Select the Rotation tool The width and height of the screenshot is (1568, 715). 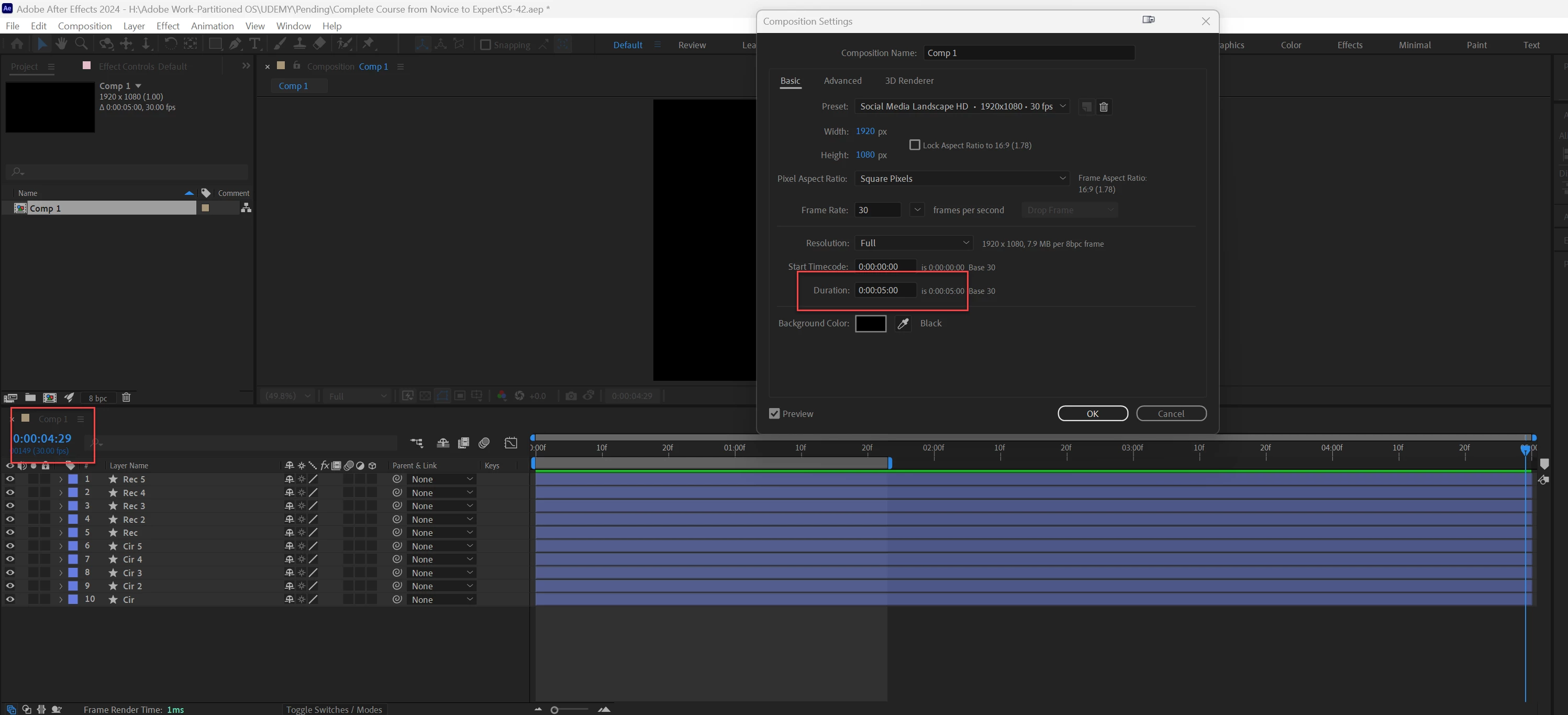point(171,44)
